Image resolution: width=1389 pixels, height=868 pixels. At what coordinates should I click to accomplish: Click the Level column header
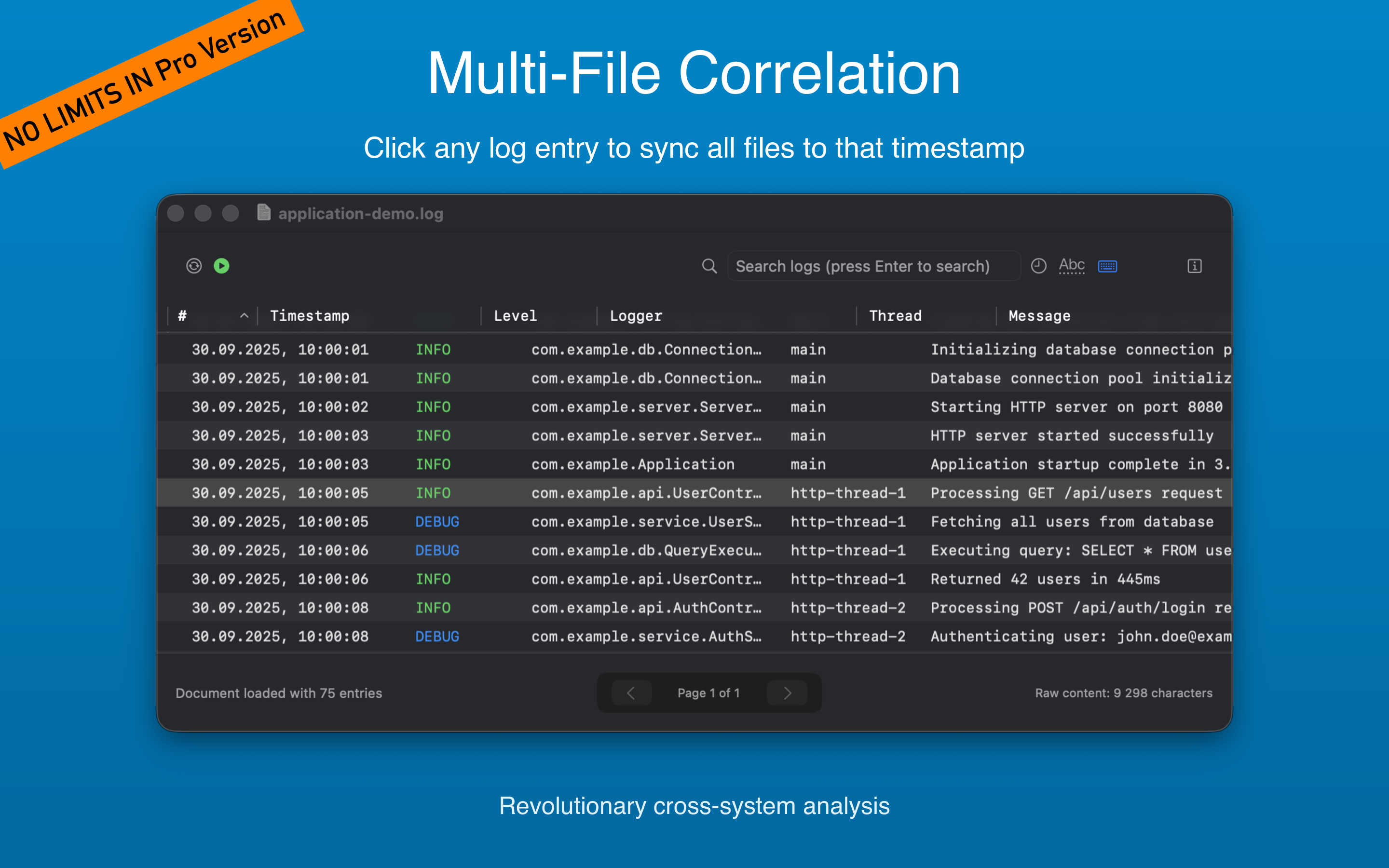[515, 316]
